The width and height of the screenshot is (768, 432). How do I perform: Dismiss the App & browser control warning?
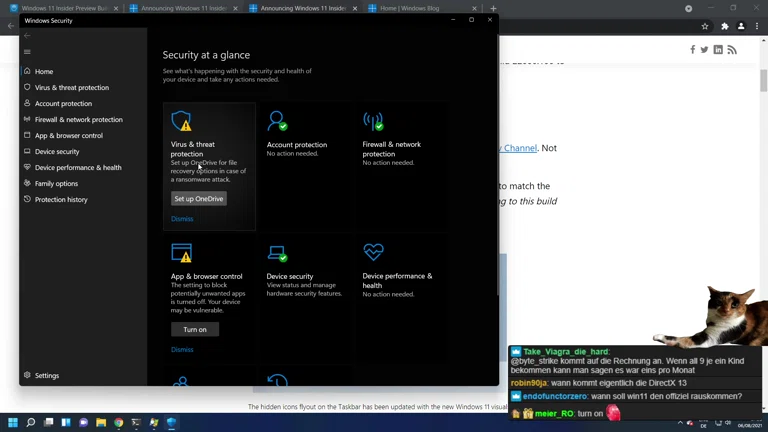[182, 350]
